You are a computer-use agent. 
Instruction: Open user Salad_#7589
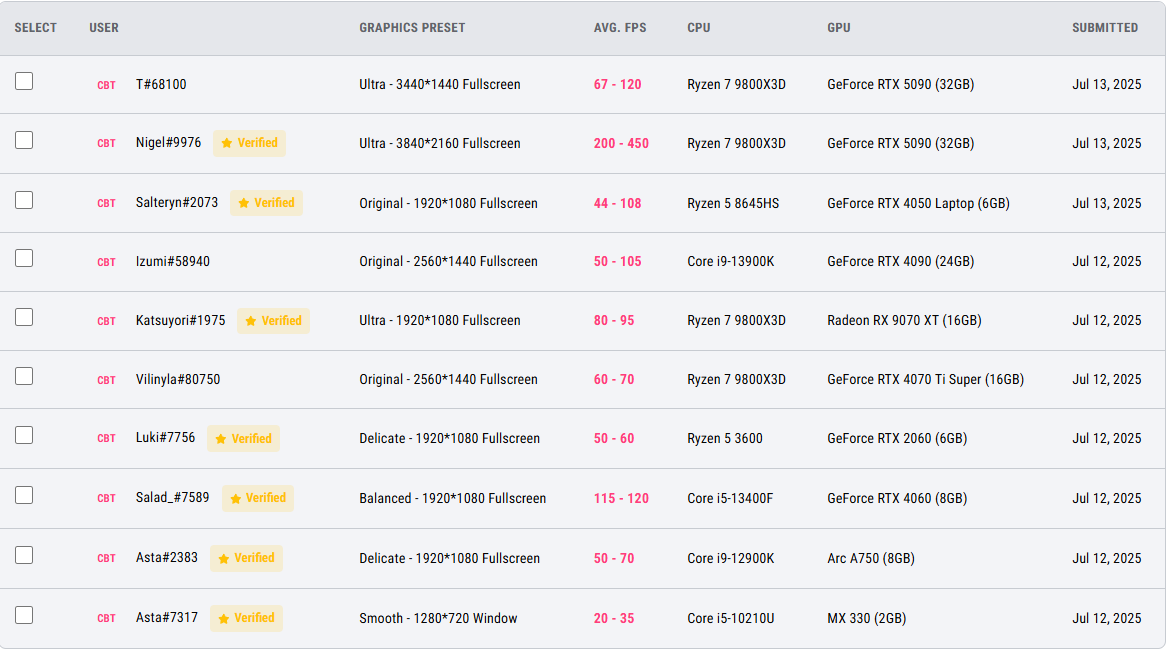pyautogui.click(x=173, y=497)
